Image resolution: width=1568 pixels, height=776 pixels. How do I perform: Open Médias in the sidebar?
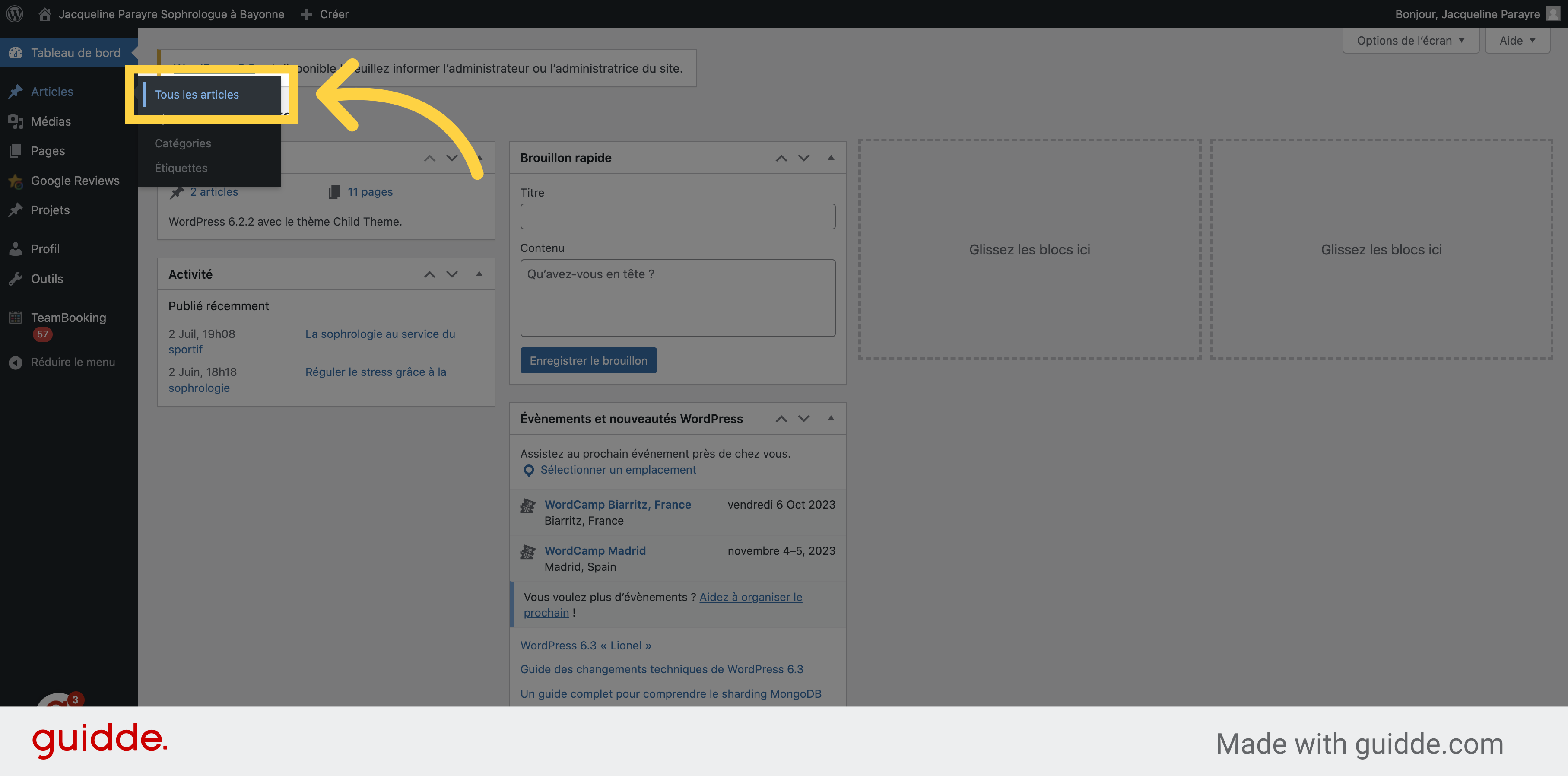(x=69, y=121)
